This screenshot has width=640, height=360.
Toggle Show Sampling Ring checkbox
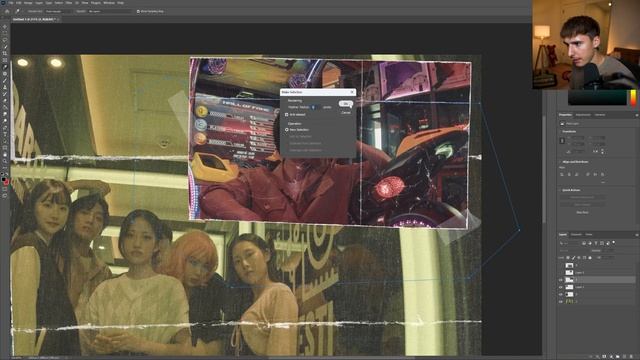coord(138,11)
